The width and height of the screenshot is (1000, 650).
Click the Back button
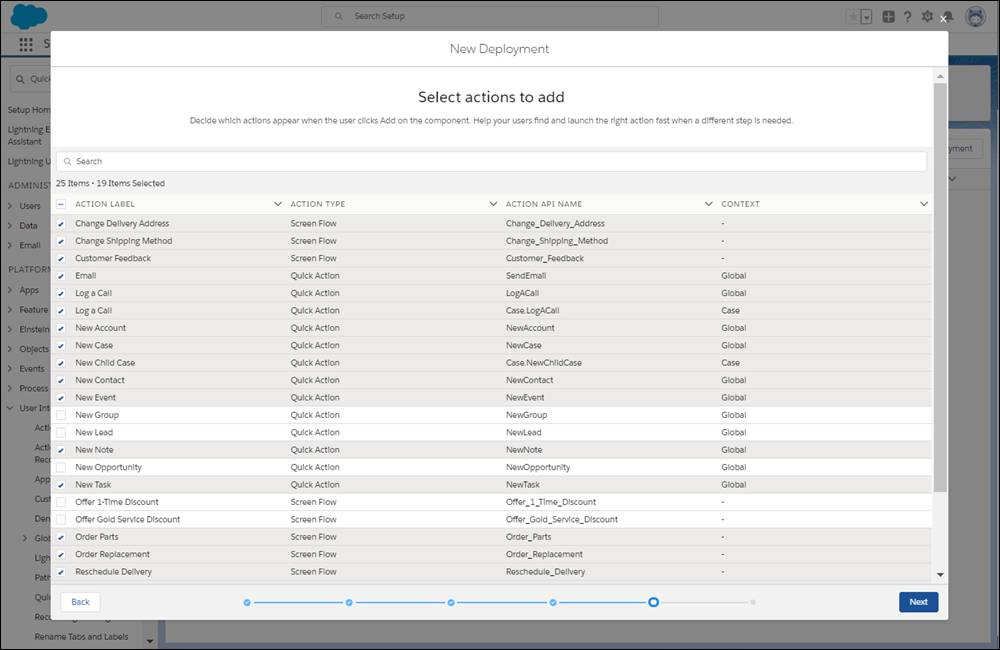(x=80, y=602)
